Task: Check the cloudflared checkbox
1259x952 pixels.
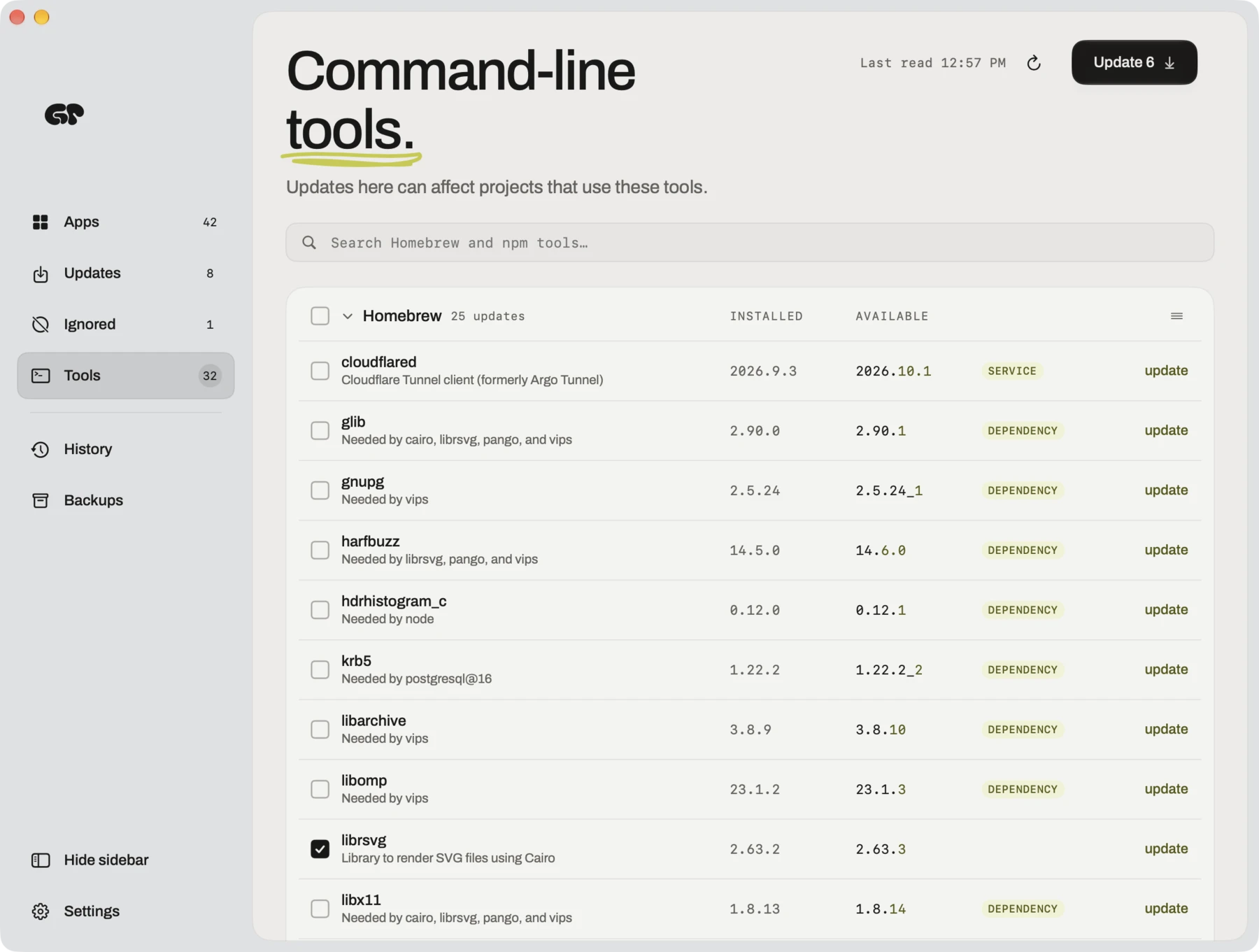Action: click(x=320, y=371)
